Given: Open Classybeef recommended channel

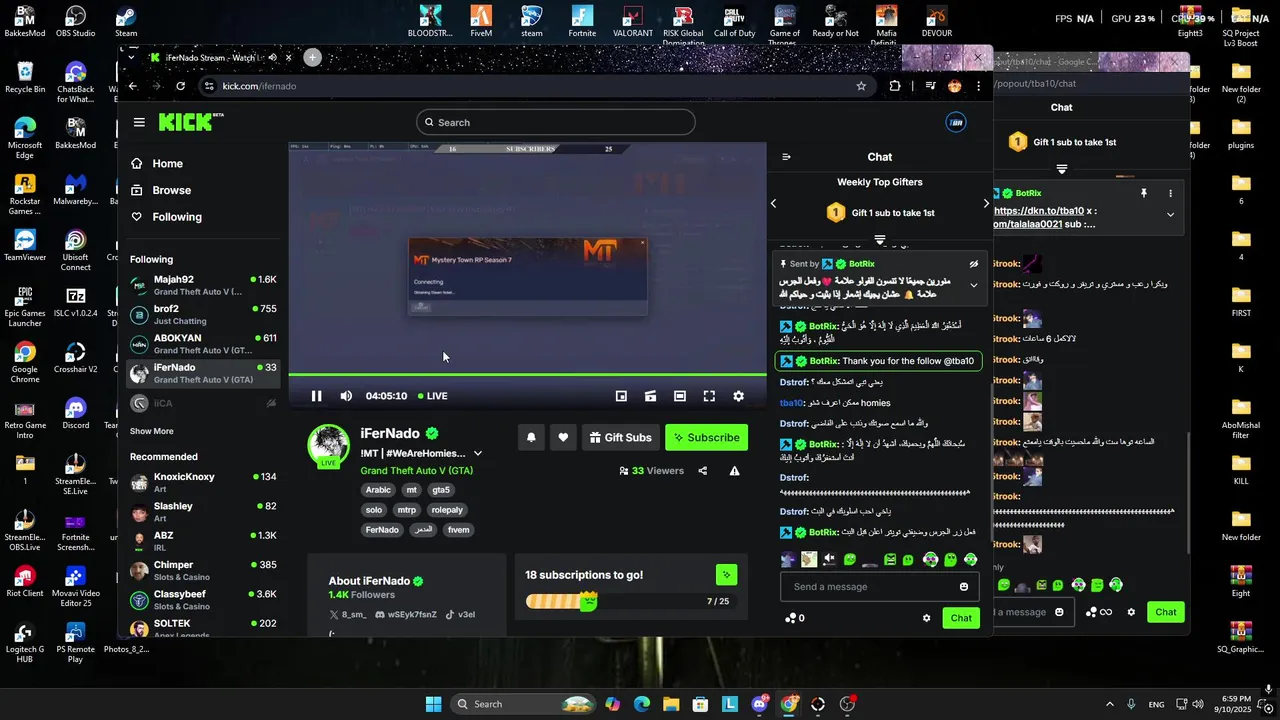Looking at the screenshot, I should (203, 599).
